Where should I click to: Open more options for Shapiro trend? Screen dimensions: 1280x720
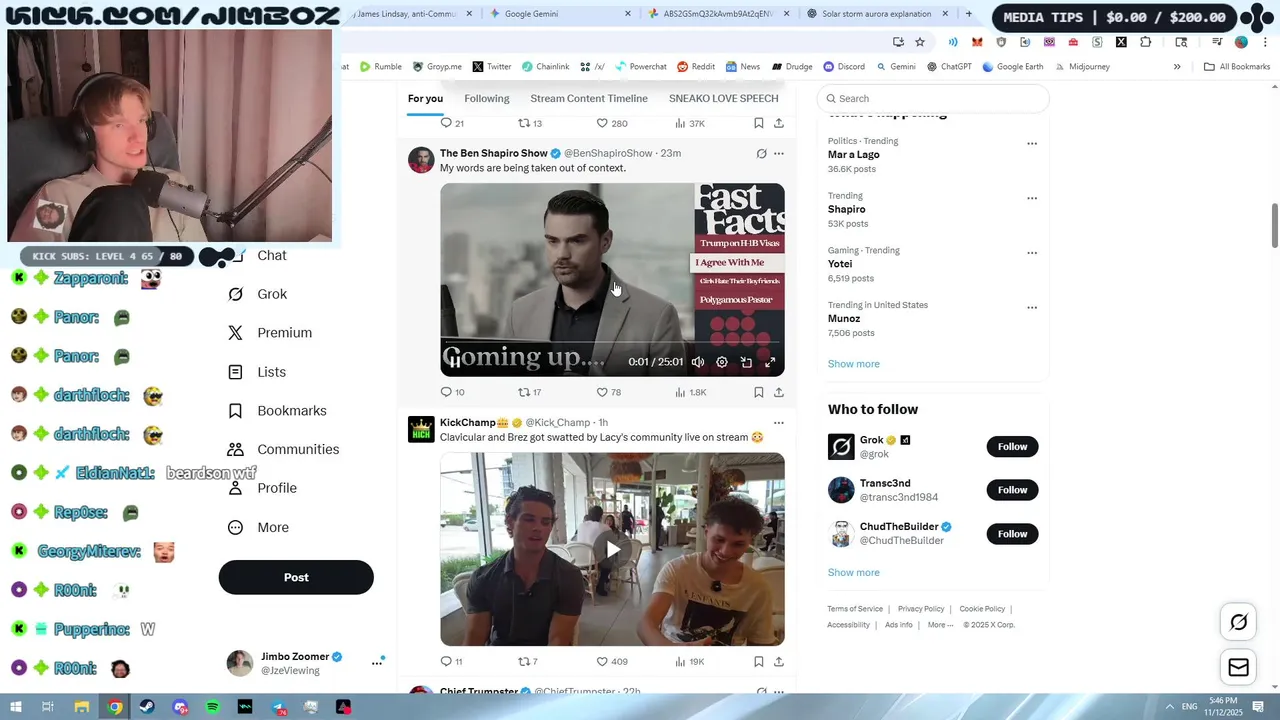point(1032,198)
